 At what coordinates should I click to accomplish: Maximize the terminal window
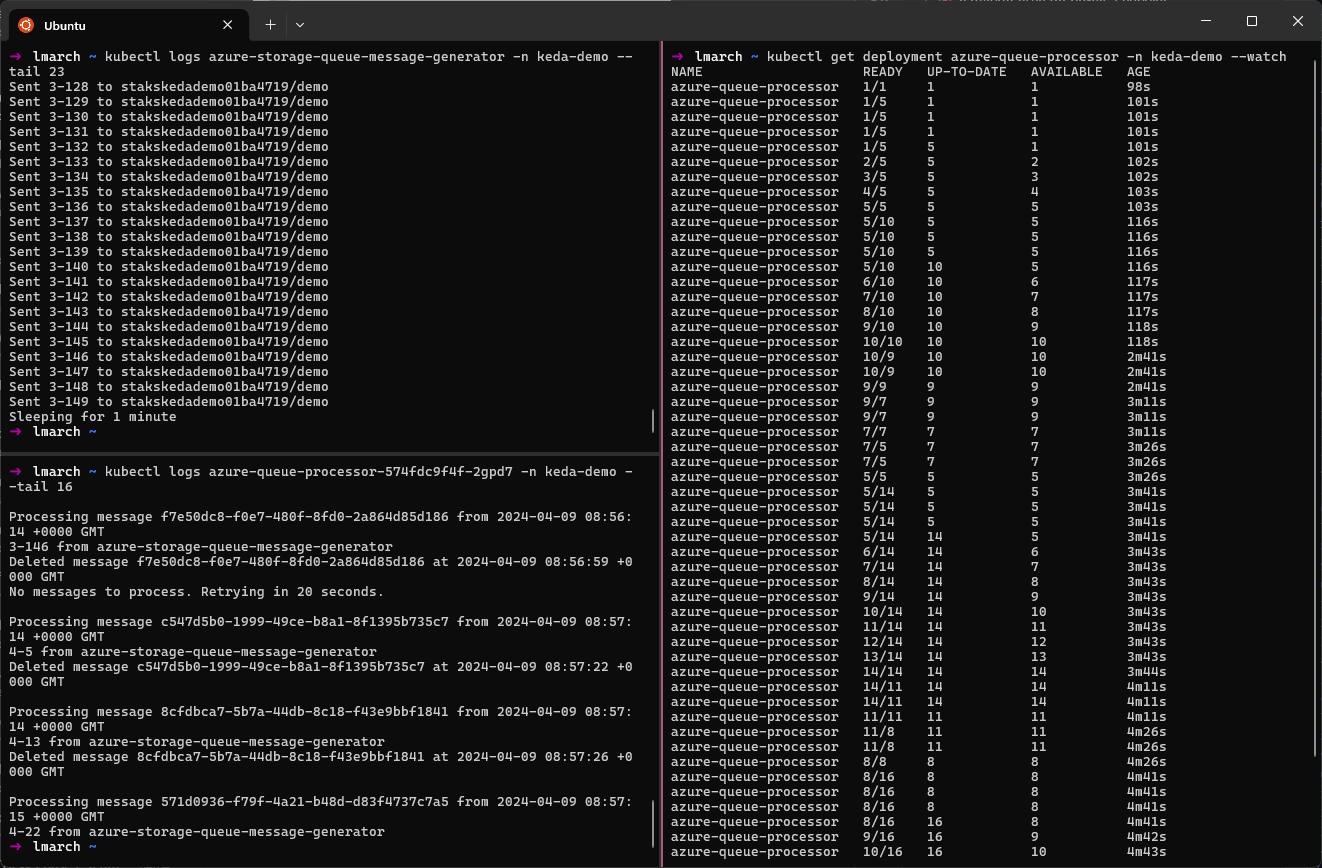coord(1252,21)
